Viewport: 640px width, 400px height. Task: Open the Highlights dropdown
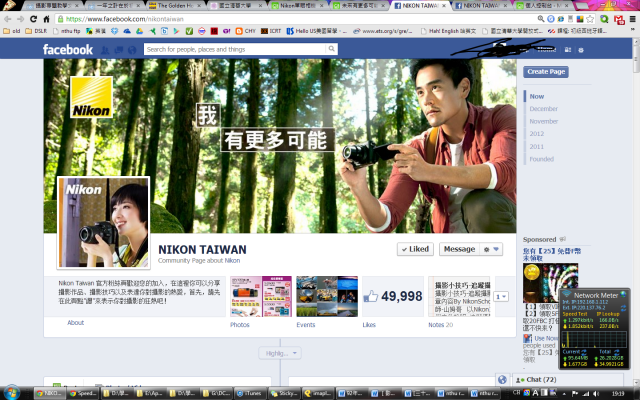(x=280, y=353)
